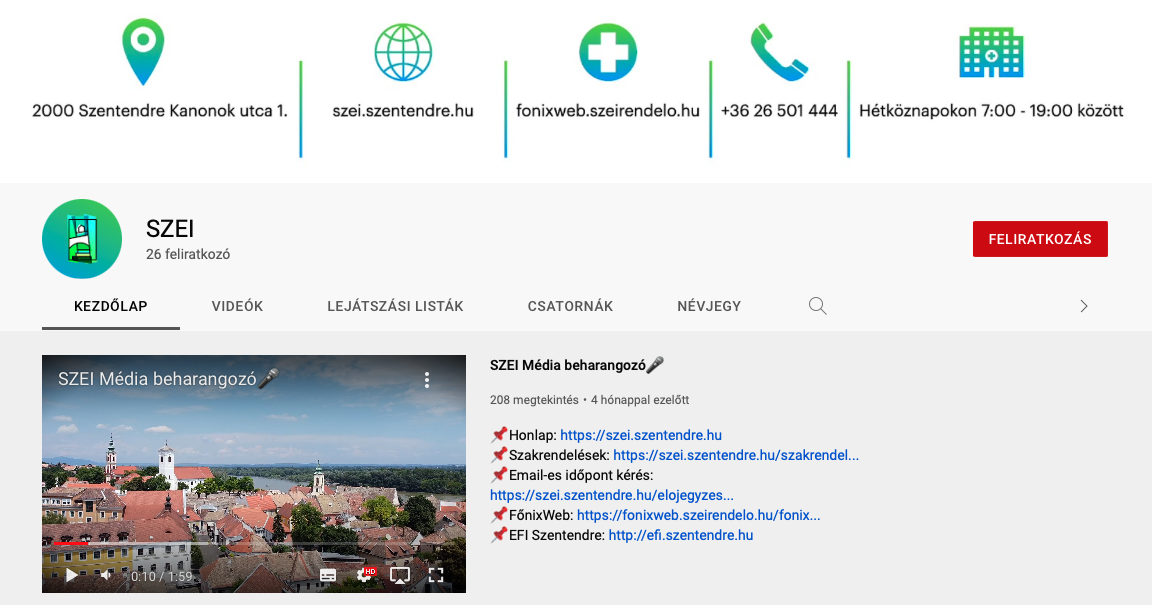Viewport: 1152px width, 605px height.
Task: Click banner text szei.szentendre.hu
Action: click(x=403, y=111)
